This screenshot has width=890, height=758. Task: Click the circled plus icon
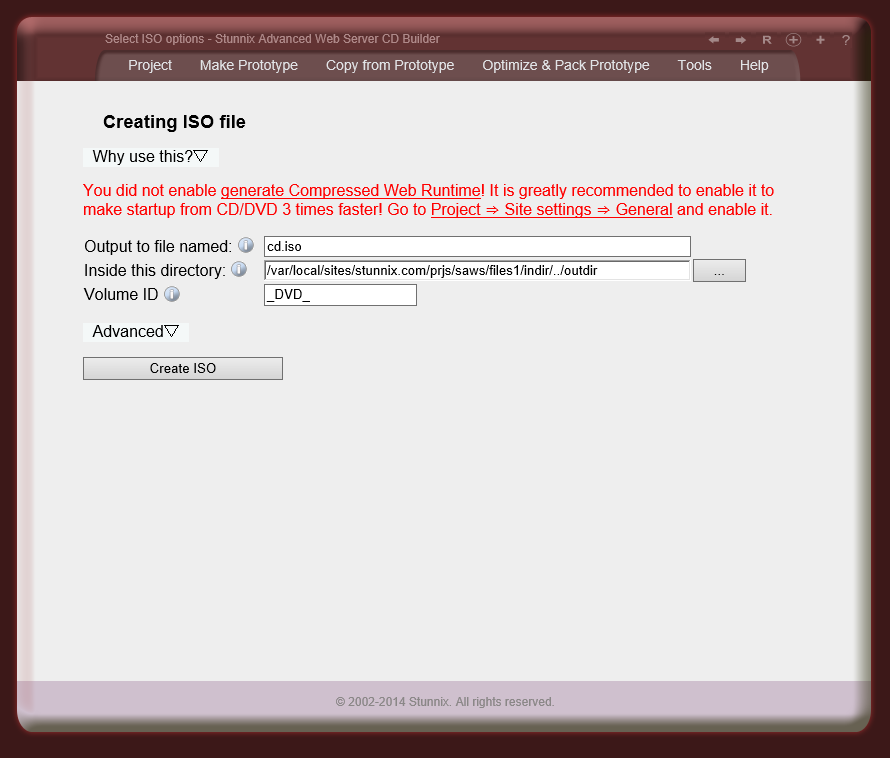[793, 40]
